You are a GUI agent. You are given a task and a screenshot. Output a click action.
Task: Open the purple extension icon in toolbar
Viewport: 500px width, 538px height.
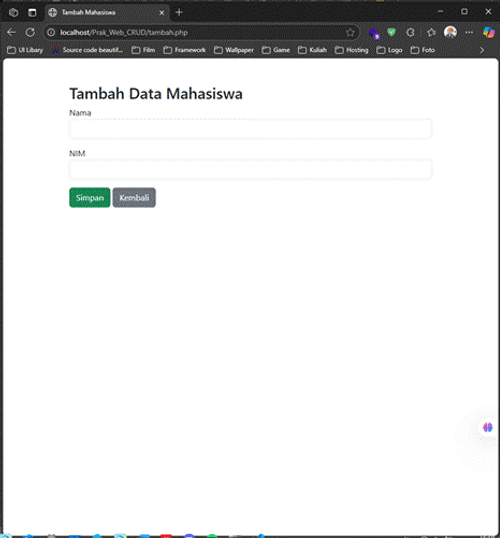point(374,33)
